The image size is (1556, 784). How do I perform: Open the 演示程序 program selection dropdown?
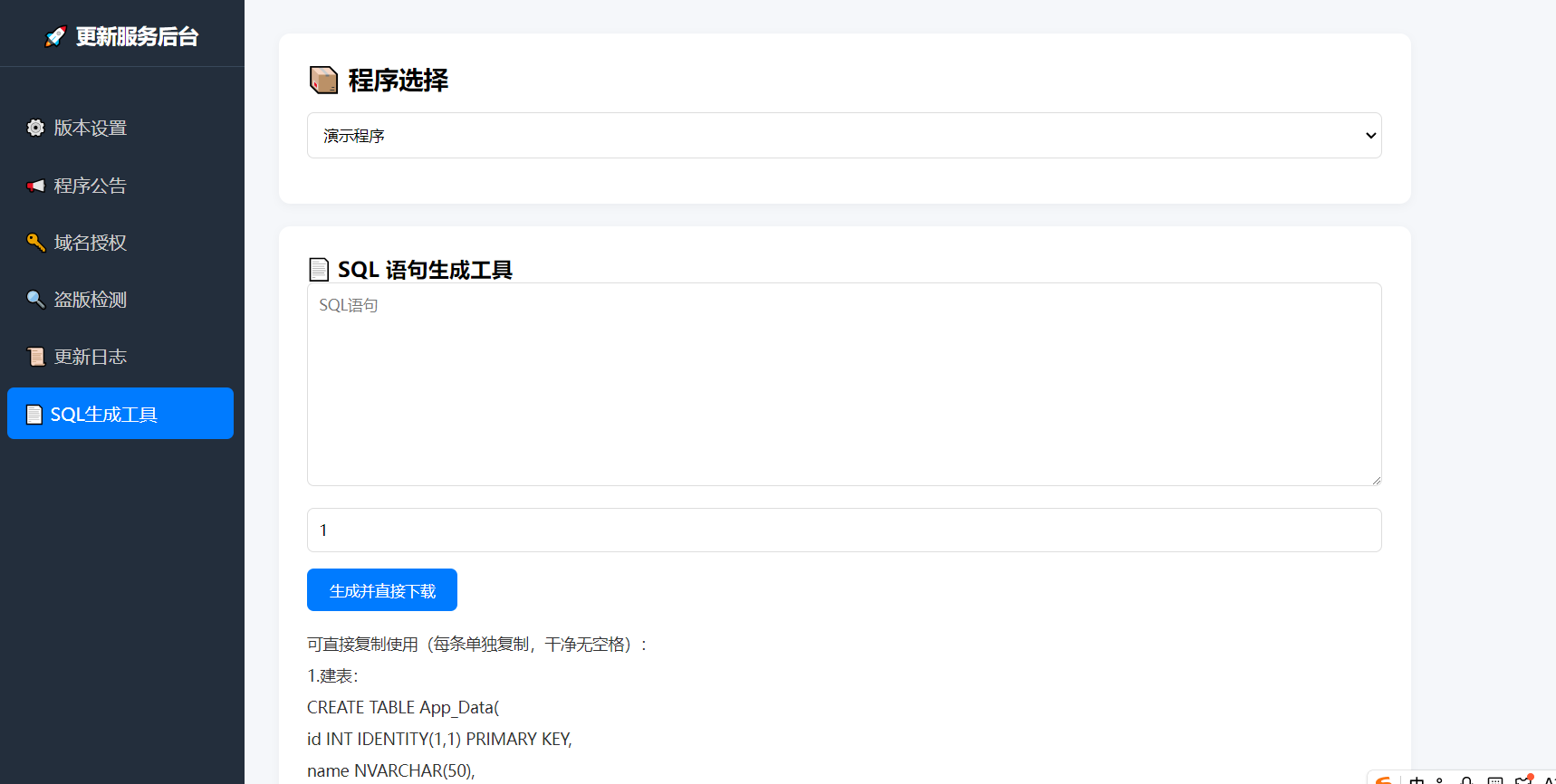(x=843, y=136)
